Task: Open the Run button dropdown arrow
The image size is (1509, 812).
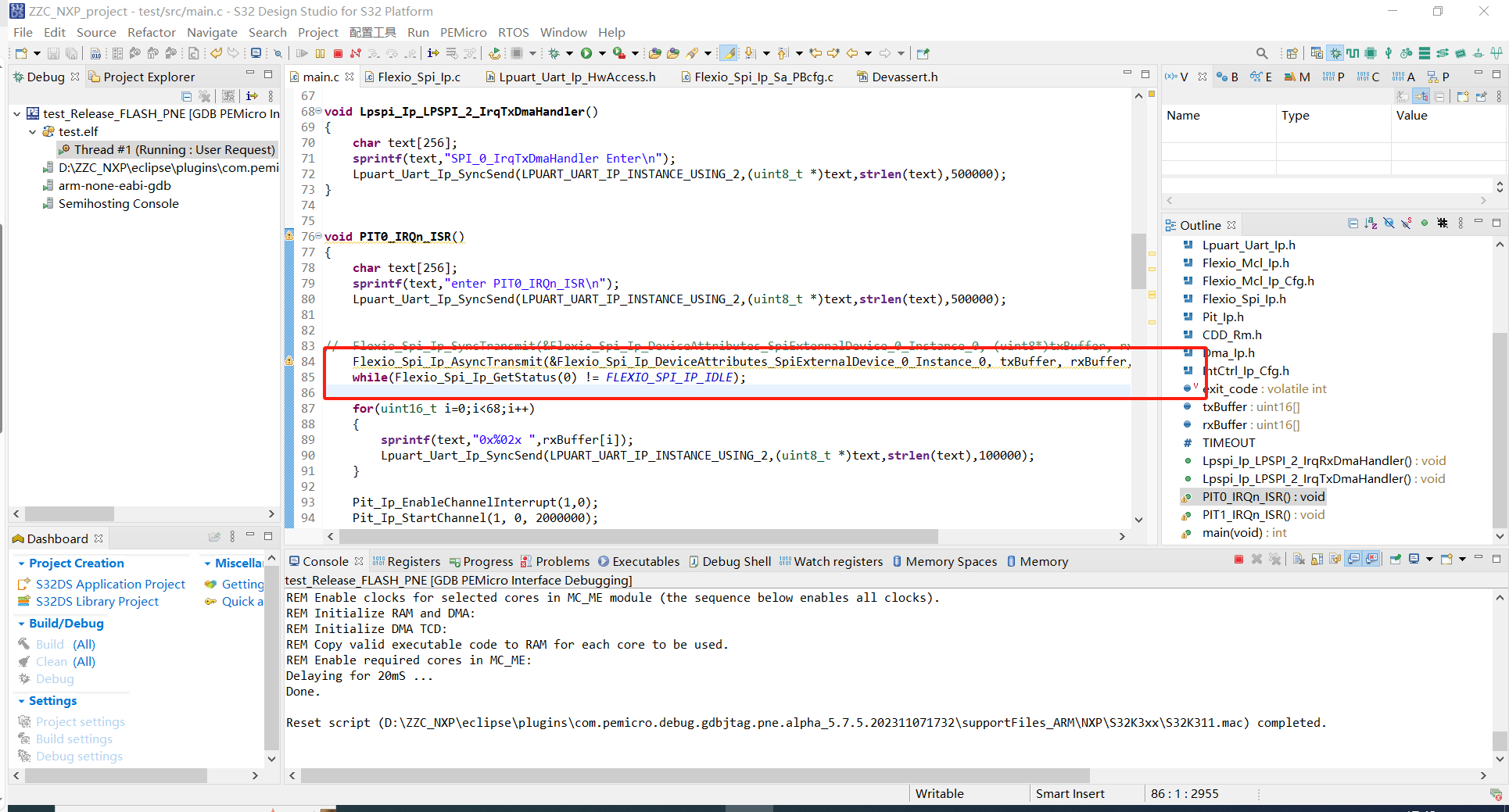Action: tap(601, 53)
